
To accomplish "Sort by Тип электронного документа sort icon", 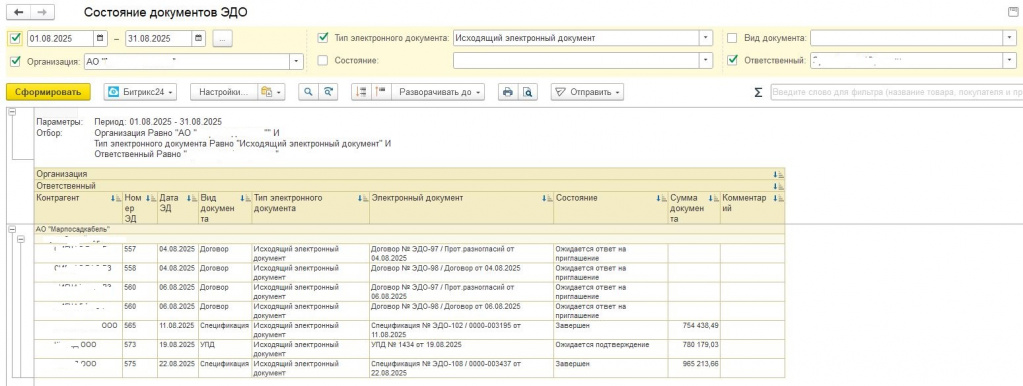I will click(x=363, y=198).
